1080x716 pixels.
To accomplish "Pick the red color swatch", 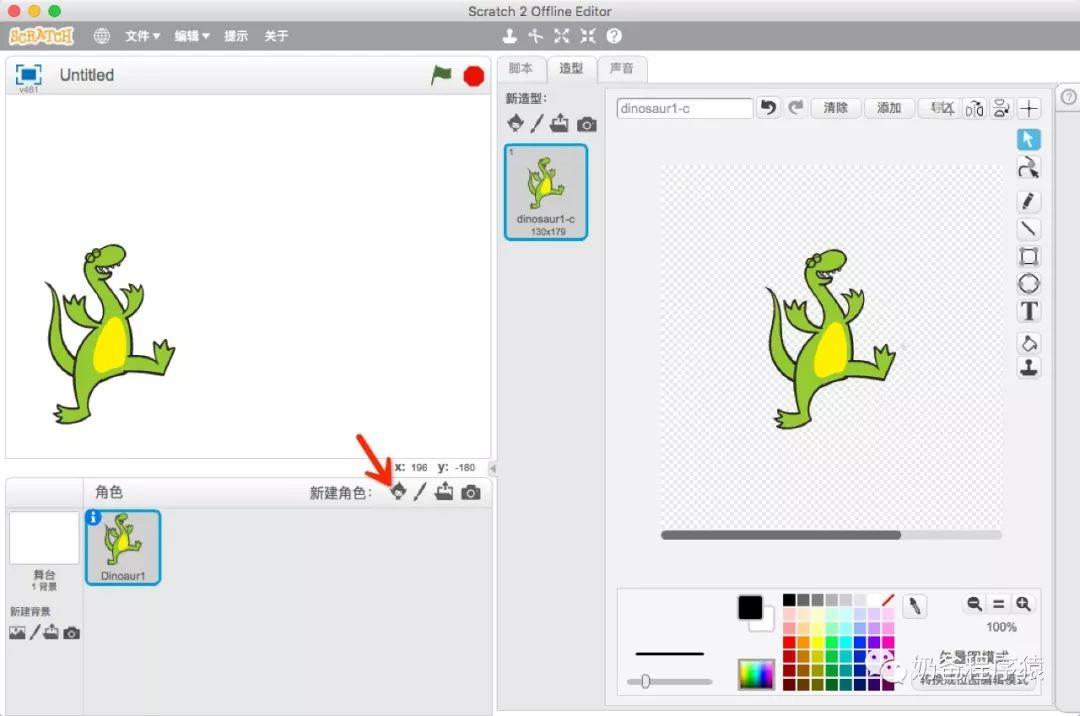I will pos(790,642).
